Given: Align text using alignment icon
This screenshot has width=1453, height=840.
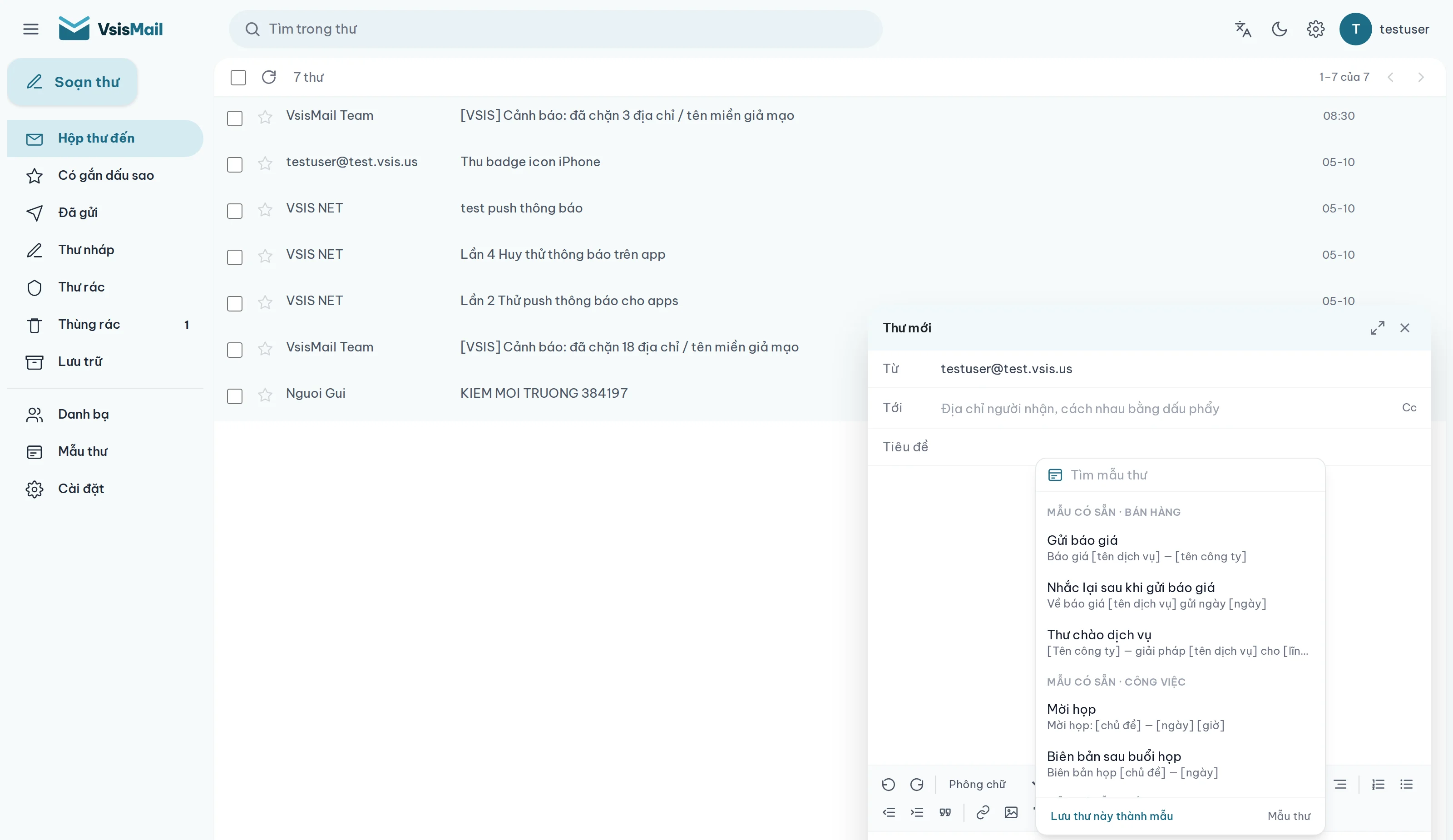Looking at the screenshot, I should 1340,784.
